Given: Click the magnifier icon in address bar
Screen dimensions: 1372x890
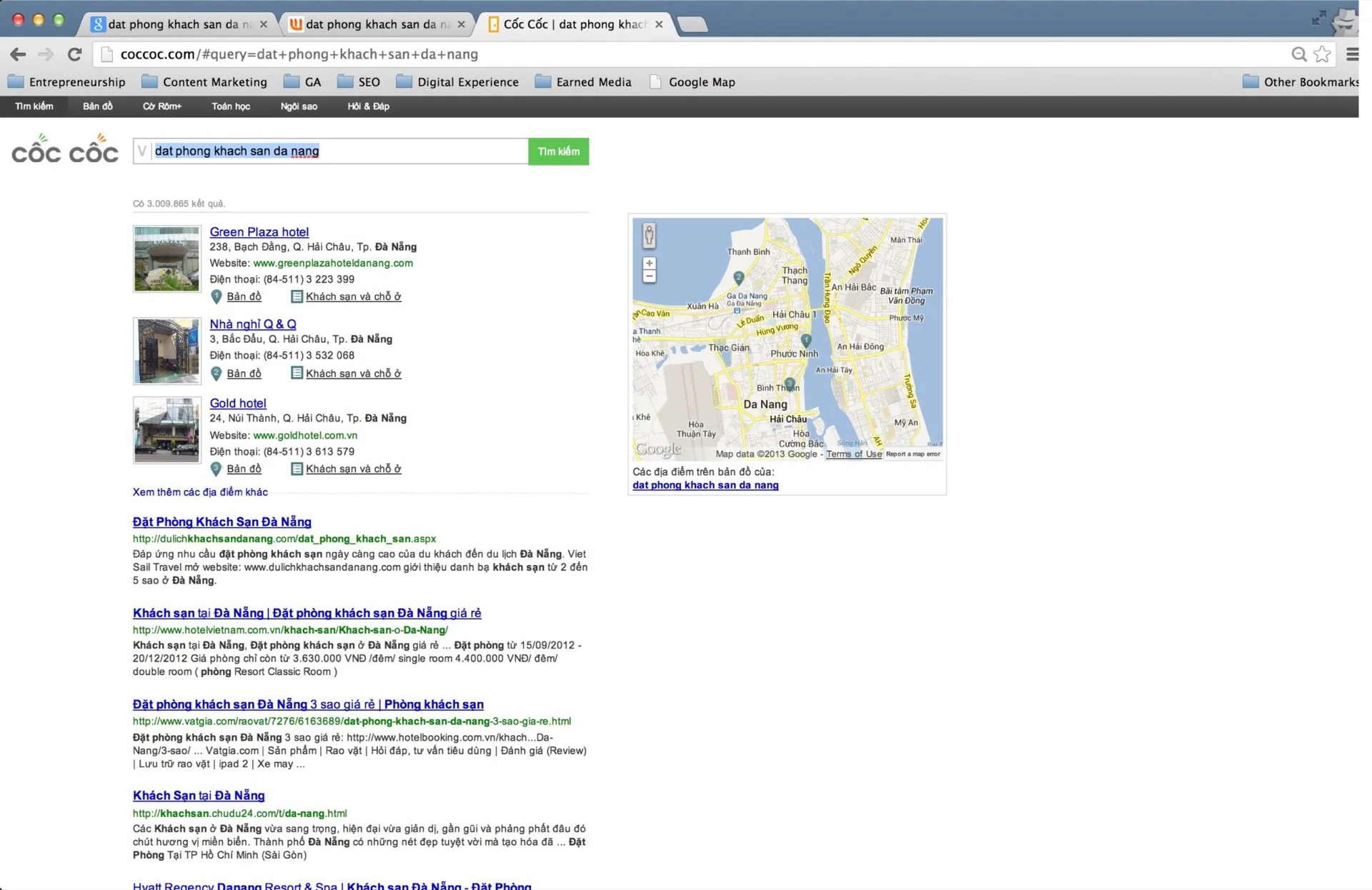Looking at the screenshot, I should click(x=1298, y=54).
